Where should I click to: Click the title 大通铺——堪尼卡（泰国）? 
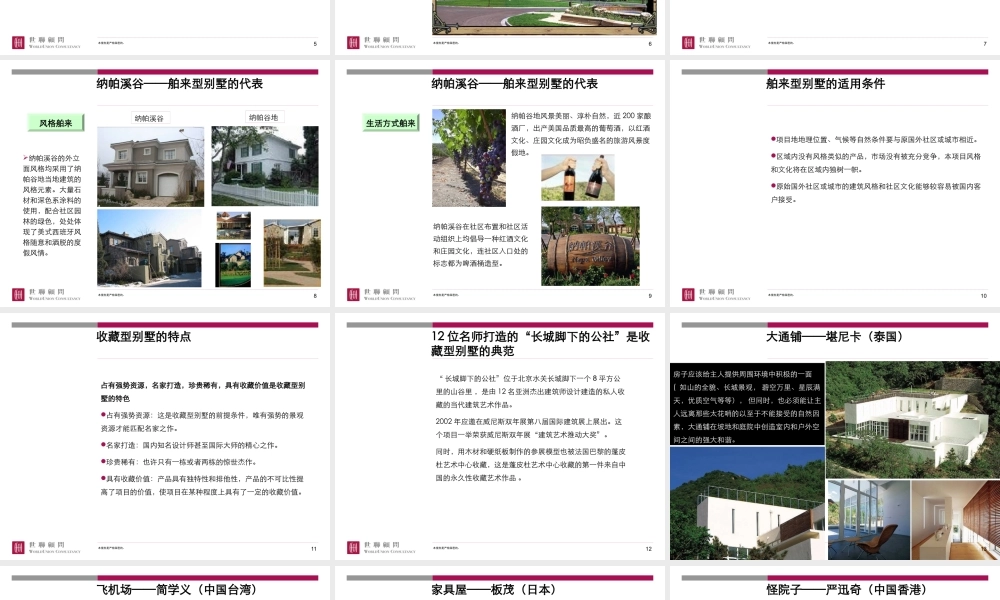[x=835, y=337]
